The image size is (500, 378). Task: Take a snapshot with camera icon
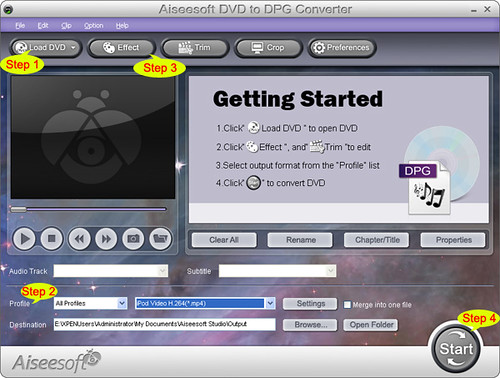133,239
